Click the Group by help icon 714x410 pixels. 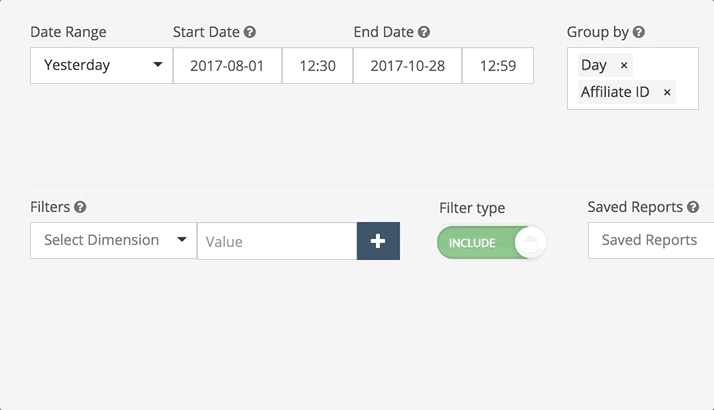639,32
